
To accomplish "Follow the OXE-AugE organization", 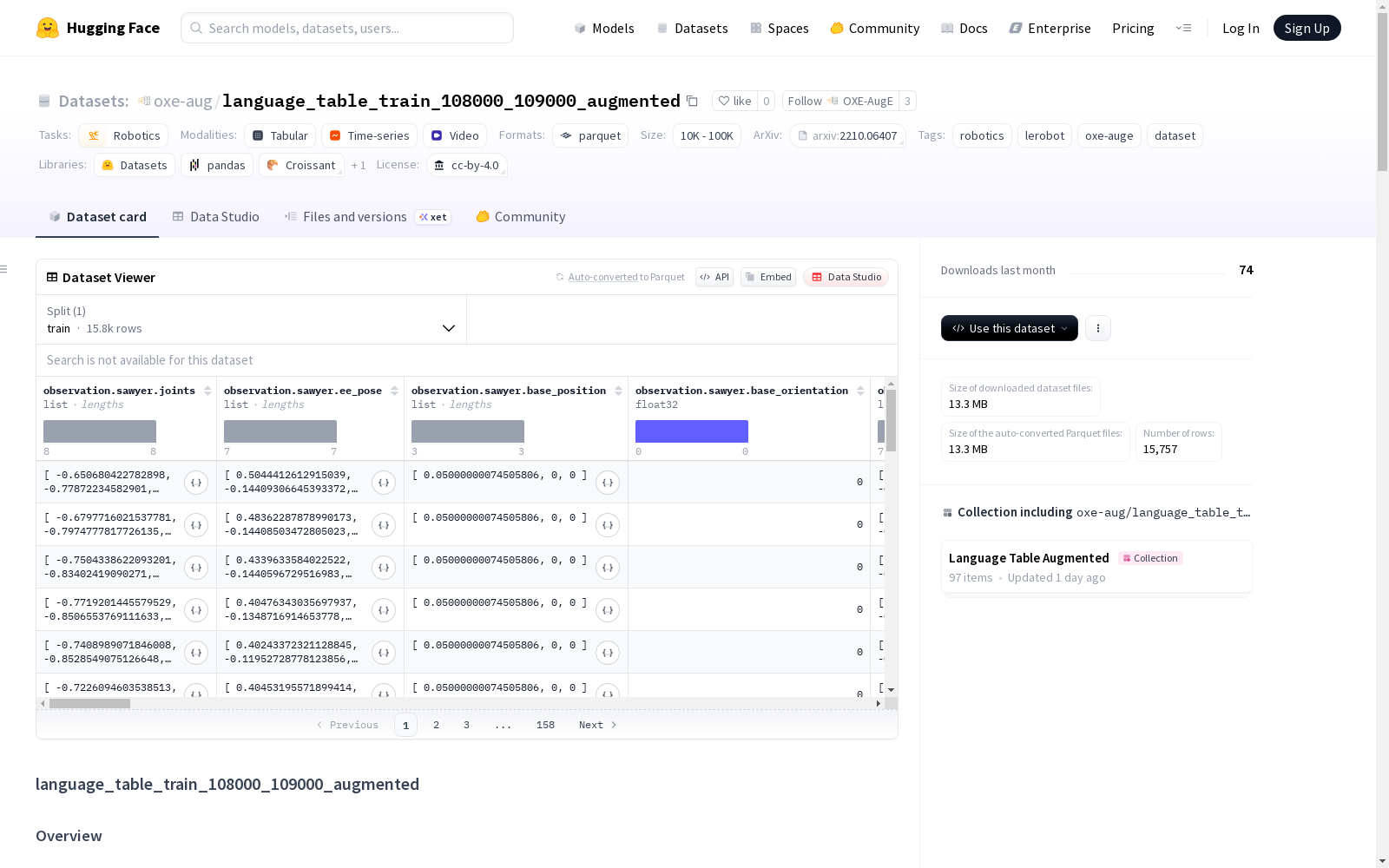I will tap(839, 101).
